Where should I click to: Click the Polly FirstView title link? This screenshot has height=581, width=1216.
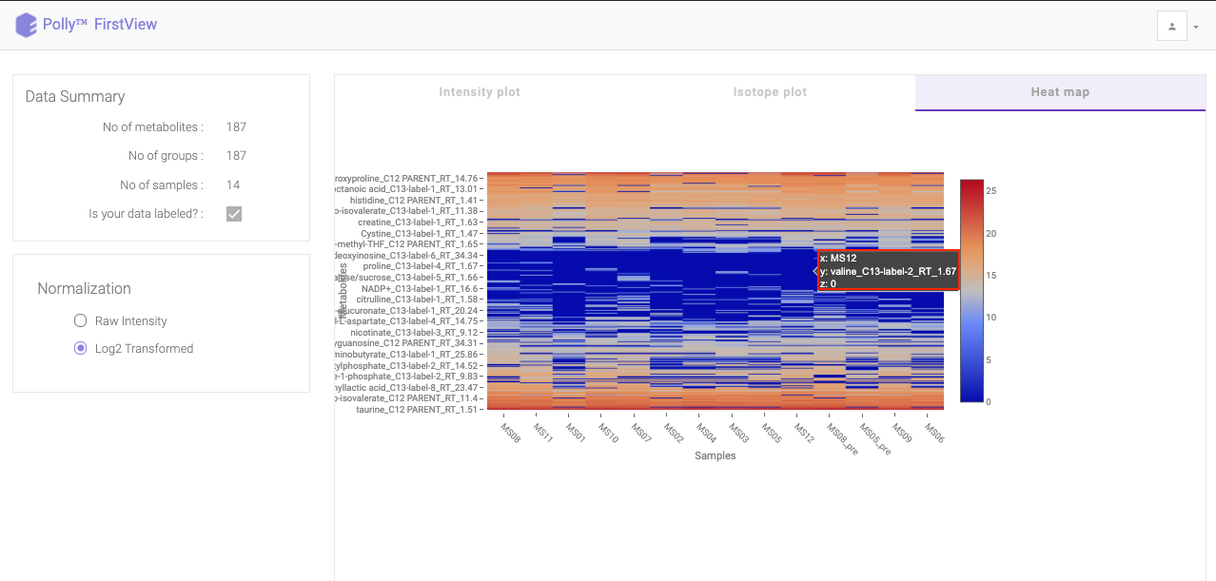pyautogui.click(x=100, y=24)
